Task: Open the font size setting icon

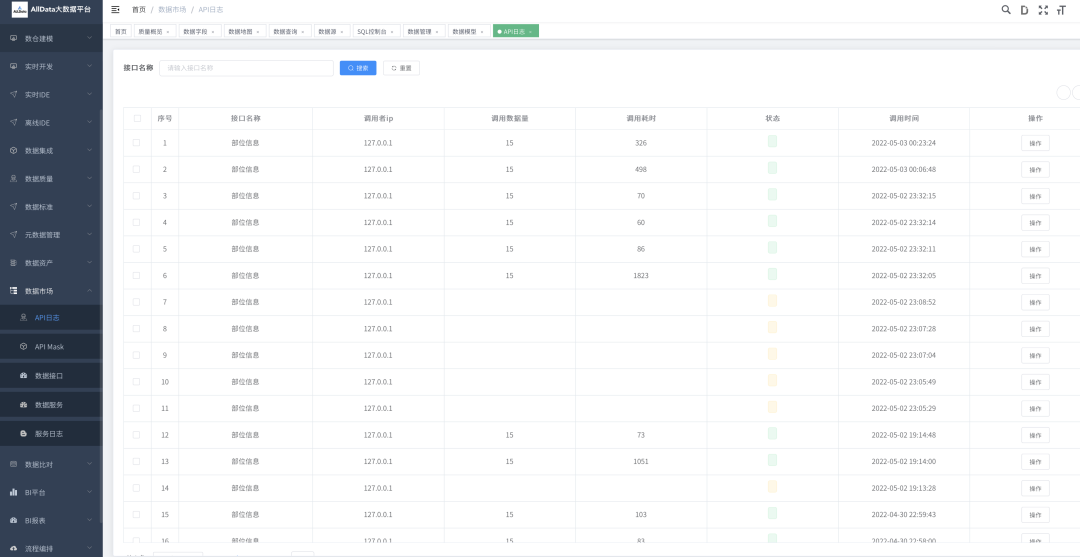Action: (x=1061, y=9)
